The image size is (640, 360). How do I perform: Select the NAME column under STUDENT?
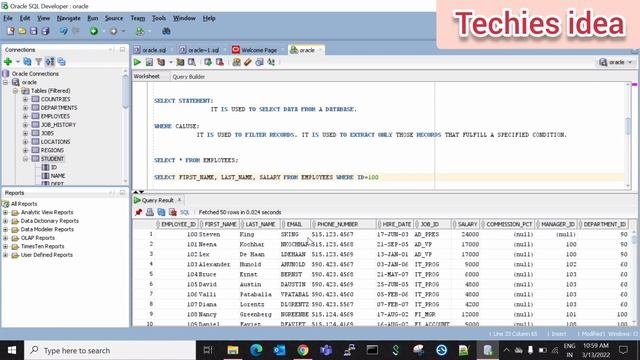58,176
